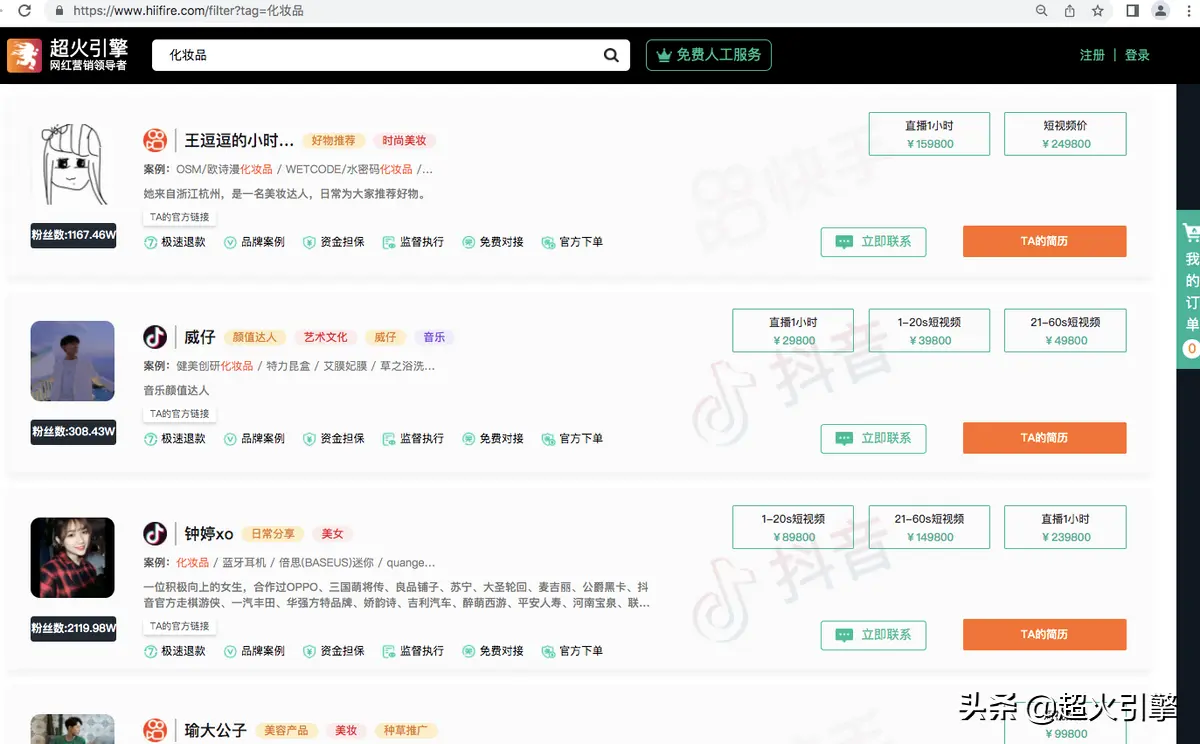The width and height of the screenshot is (1200, 744).
Task: Click the share page icon
Action: click(x=1070, y=11)
